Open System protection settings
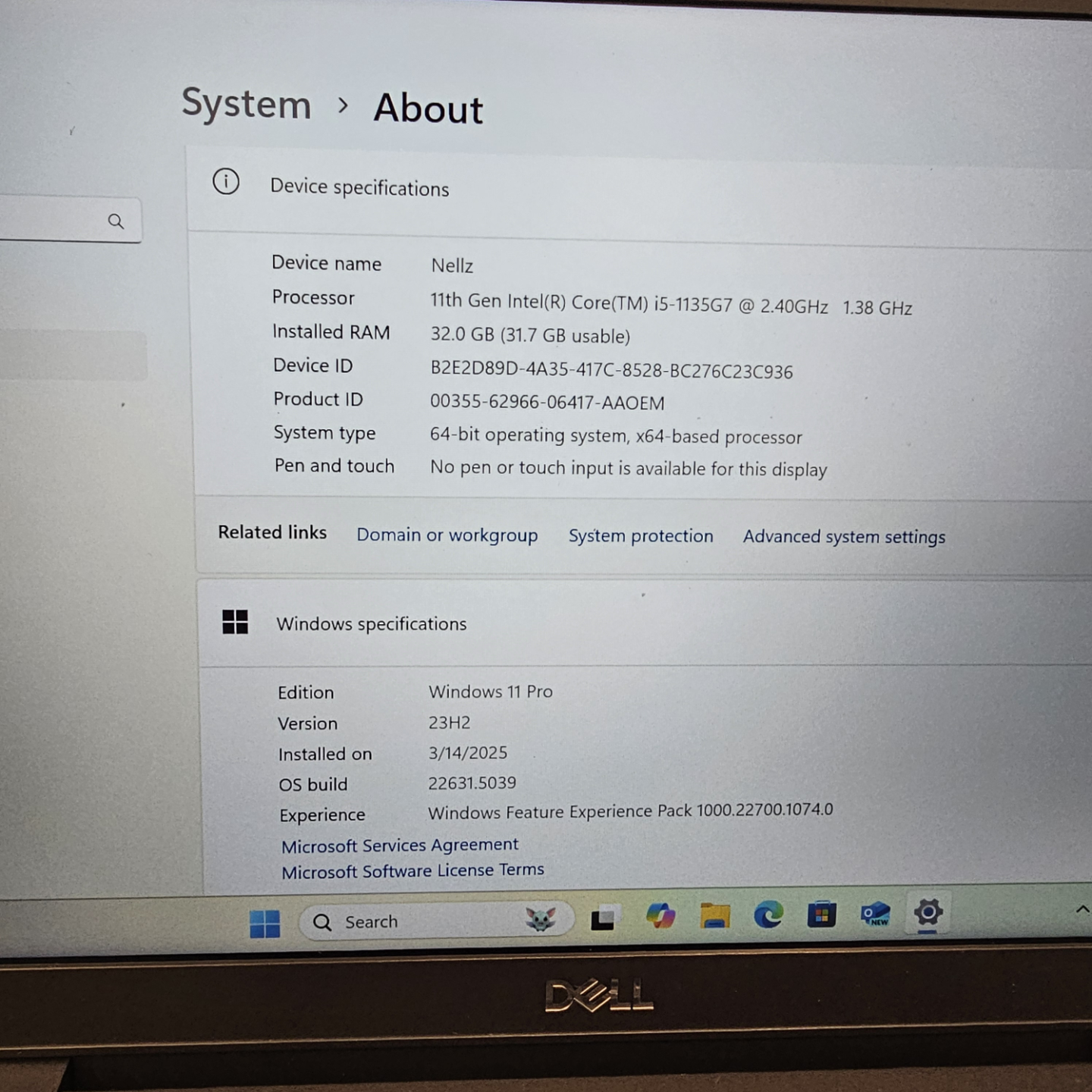Viewport: 1092px width, 1092px height. pos(641,536)
